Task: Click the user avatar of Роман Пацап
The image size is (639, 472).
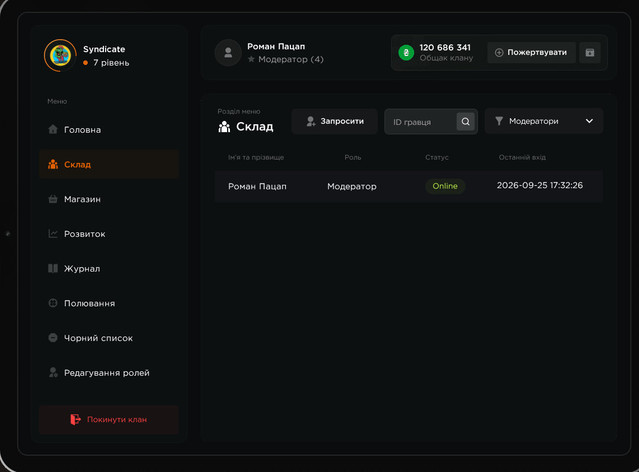Action: (x=228, y=53)
